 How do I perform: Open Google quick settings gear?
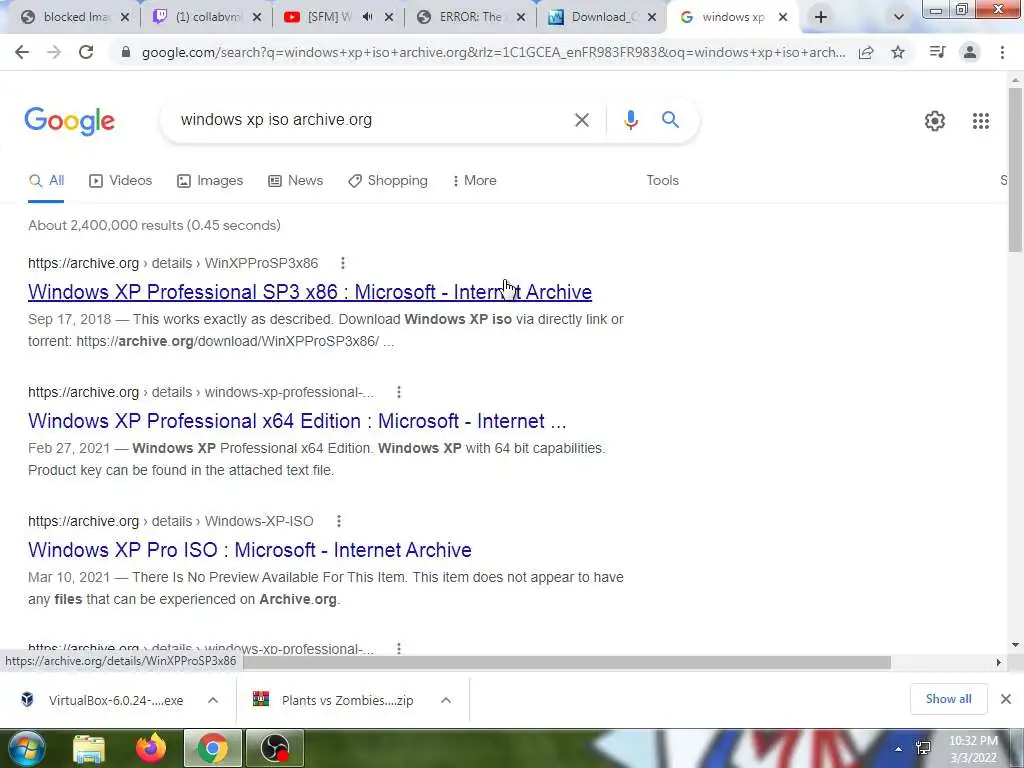(x=935, y=121)
